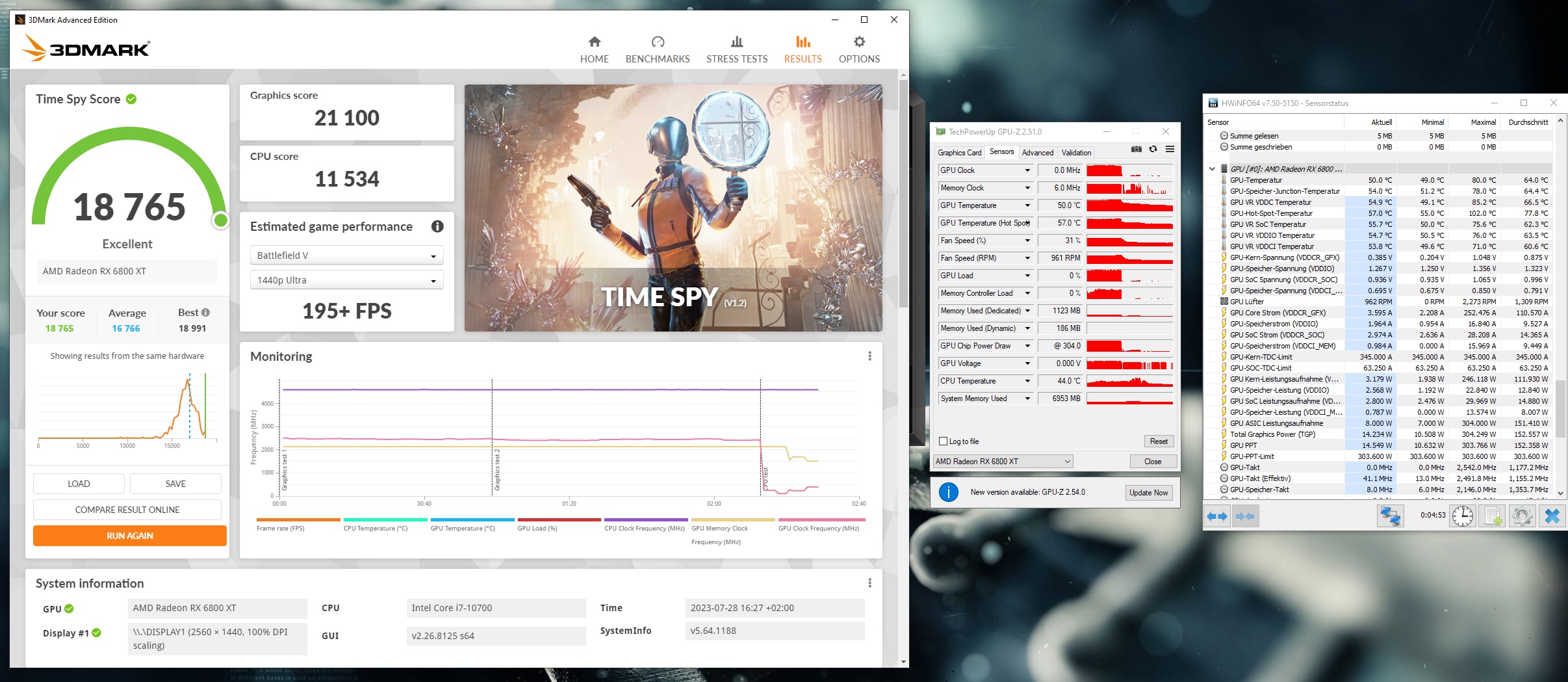Viewport: 1568px width, 682px height.
Task: Click the green check next to Time Spy Score
Action: click(x=131, y=99)
